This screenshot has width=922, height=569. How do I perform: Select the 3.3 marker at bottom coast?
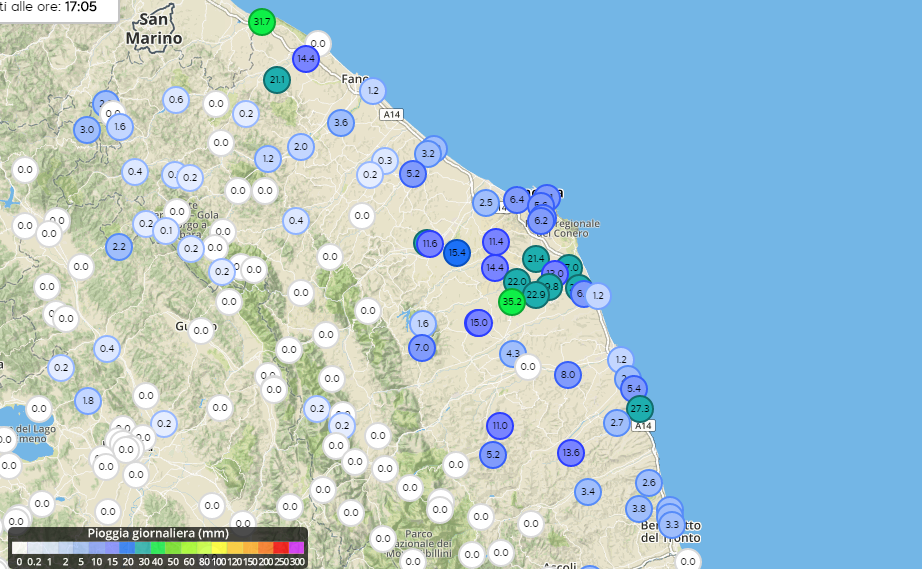click(x=672, y=525)
